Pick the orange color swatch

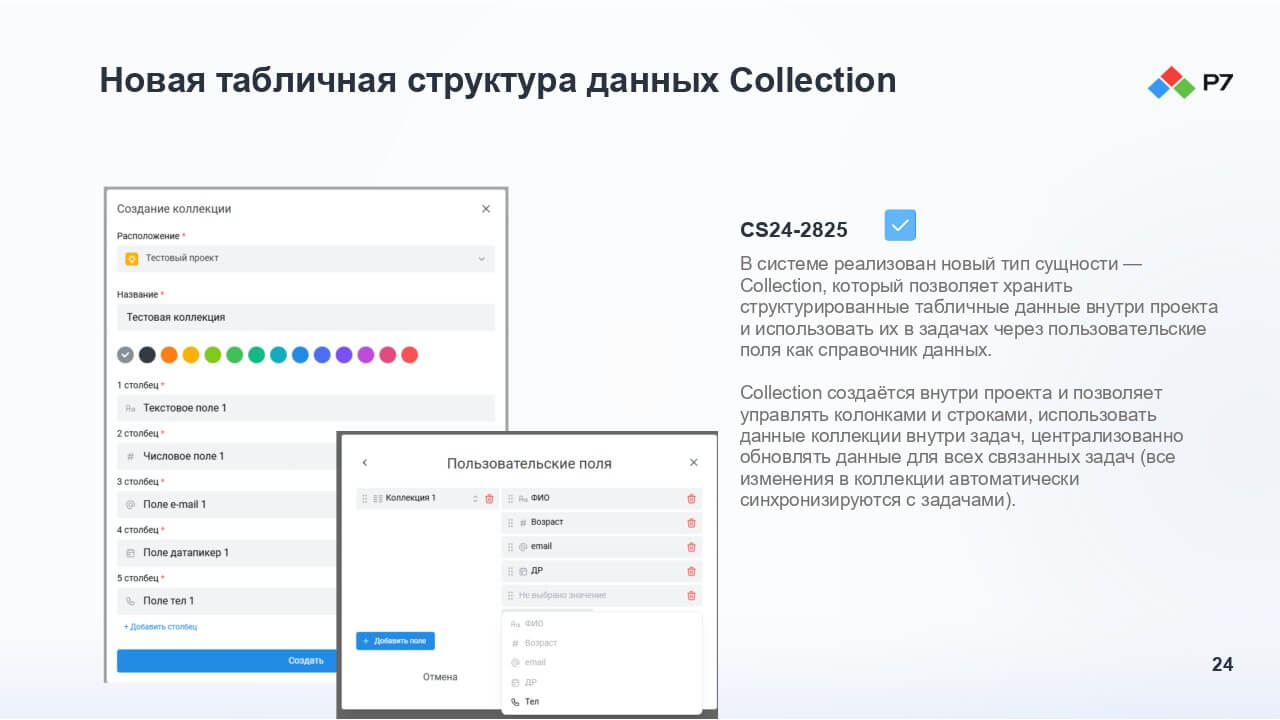[169, 355]
